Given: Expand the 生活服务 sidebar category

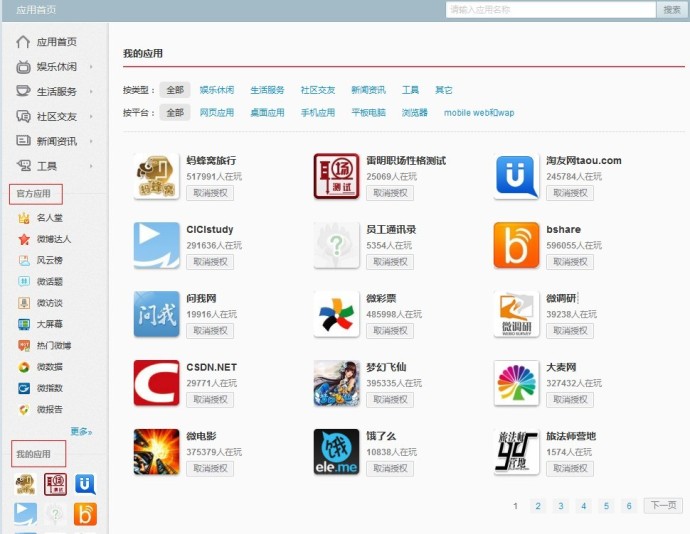Looking at the screenshot, I should click(x=55, y=92).
